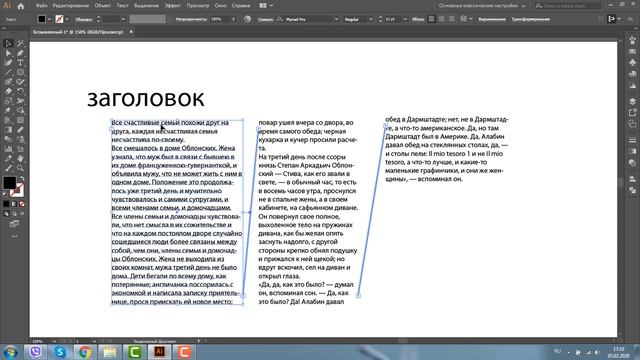The image size is (640, 360).
Task: Expand zoom level dropdown in status bar
Action: 54,341
